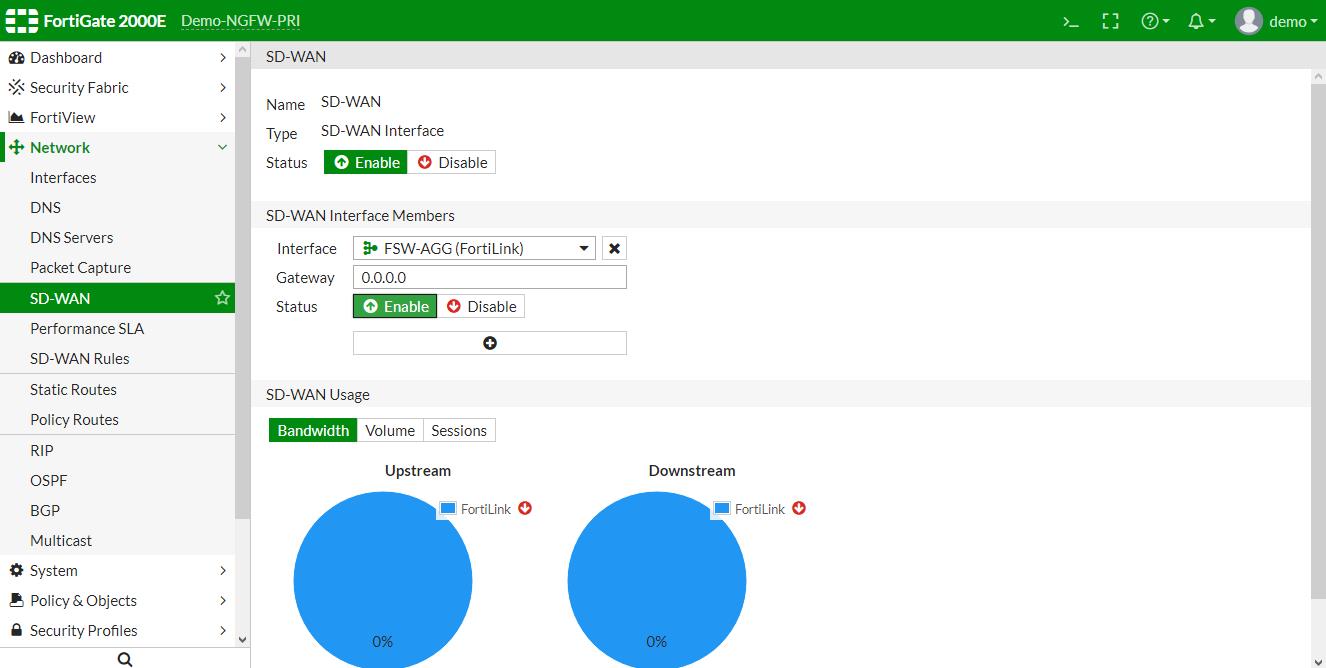Toggle the Downstream FortiLink legend swatch

(722, 509)
